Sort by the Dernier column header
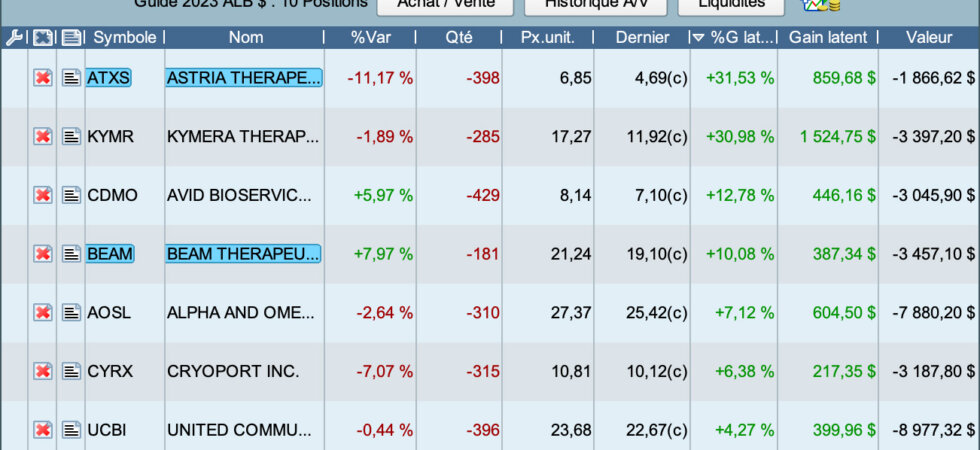The height and width of the screenshot is (450, 980). point(642,38)
